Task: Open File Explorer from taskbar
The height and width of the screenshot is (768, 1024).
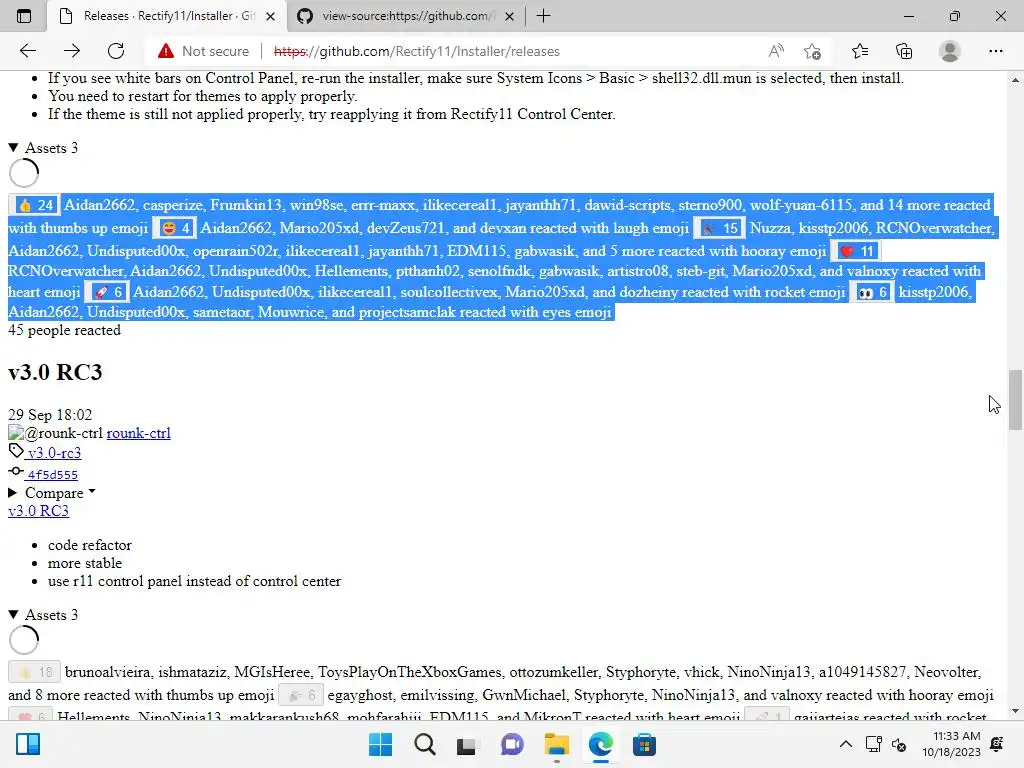Action: coord(556,744)
